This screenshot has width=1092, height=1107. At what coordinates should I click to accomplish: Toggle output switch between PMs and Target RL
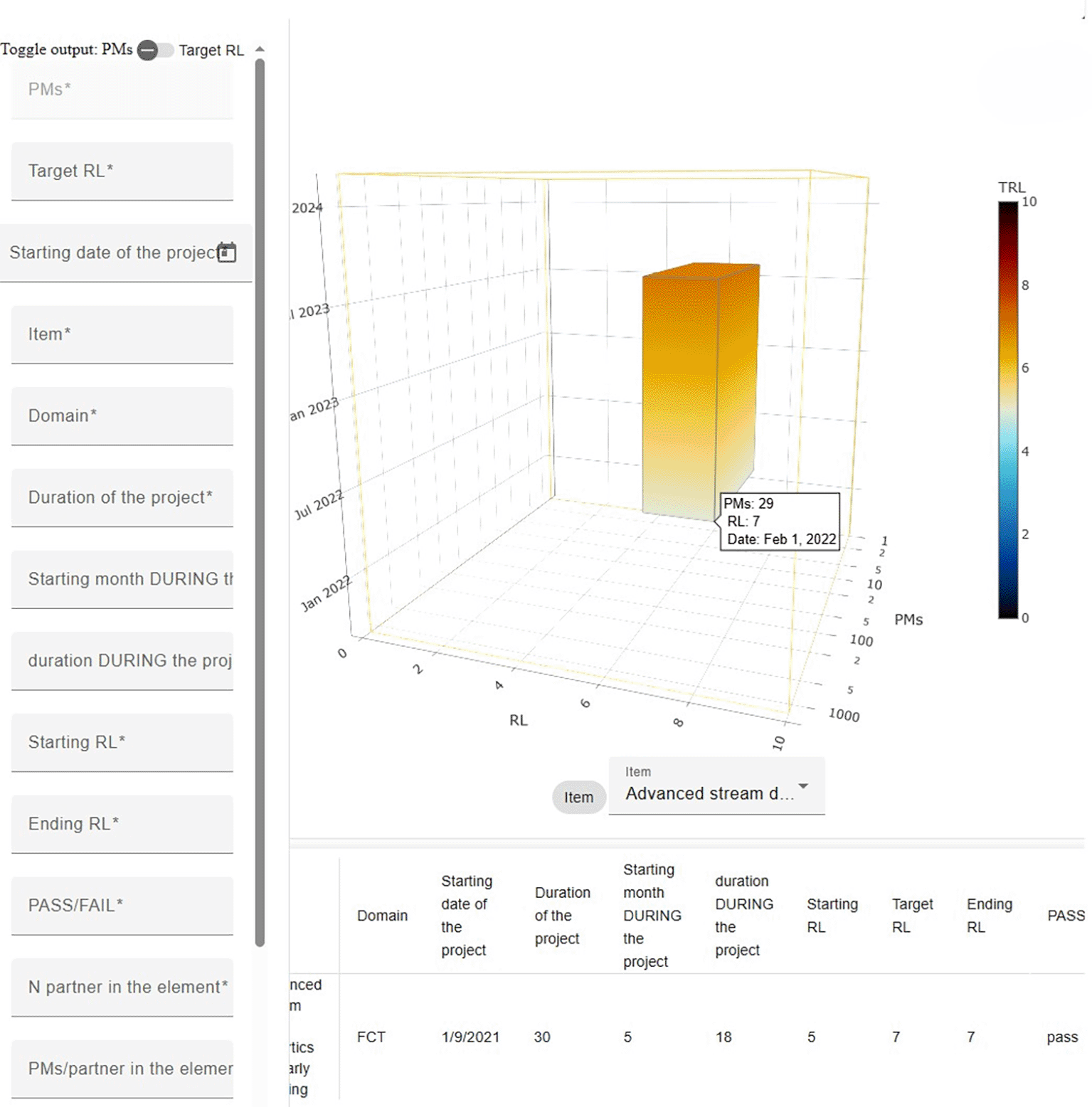pyautogui.click(x=155, y=50)
